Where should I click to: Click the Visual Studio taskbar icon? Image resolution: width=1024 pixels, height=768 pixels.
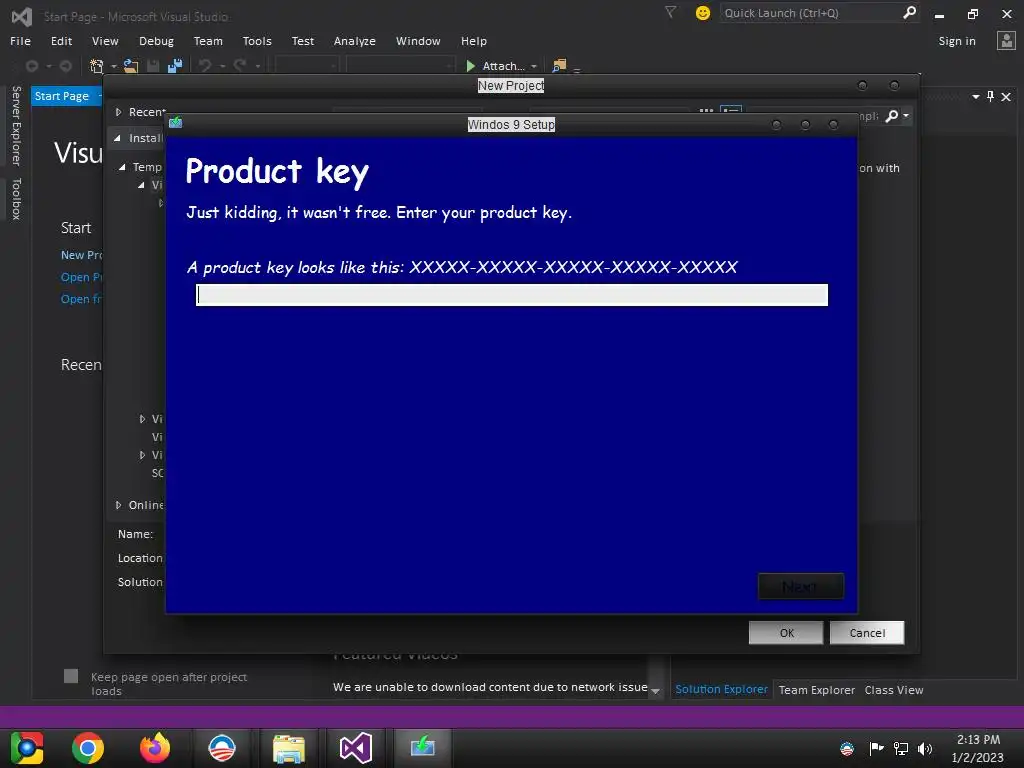pos(356,748)
